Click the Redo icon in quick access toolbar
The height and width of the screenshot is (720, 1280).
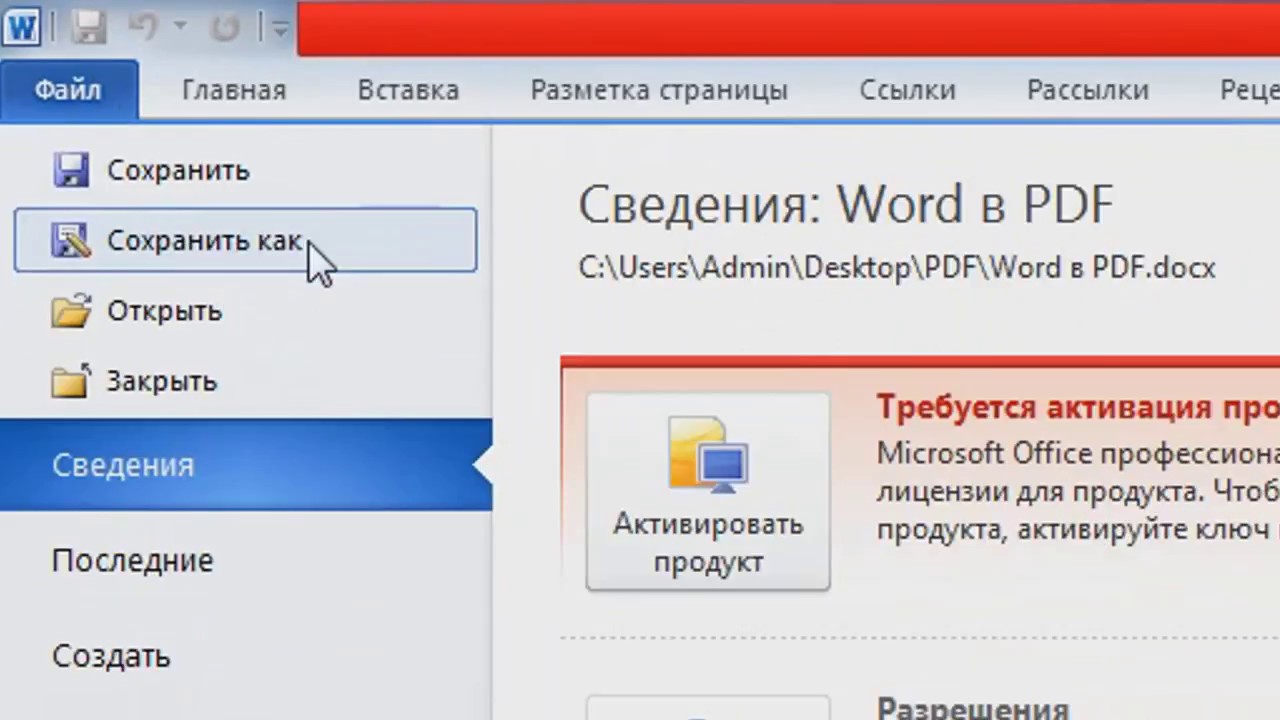coord(226,27)
